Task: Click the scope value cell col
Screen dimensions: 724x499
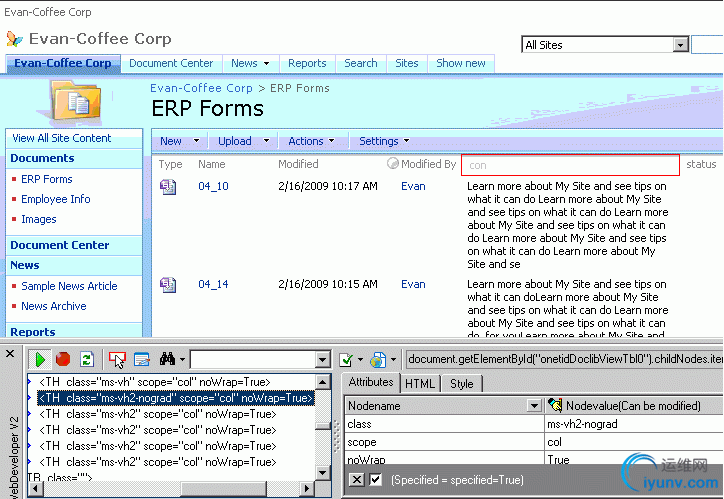Action: pos(634,442)
